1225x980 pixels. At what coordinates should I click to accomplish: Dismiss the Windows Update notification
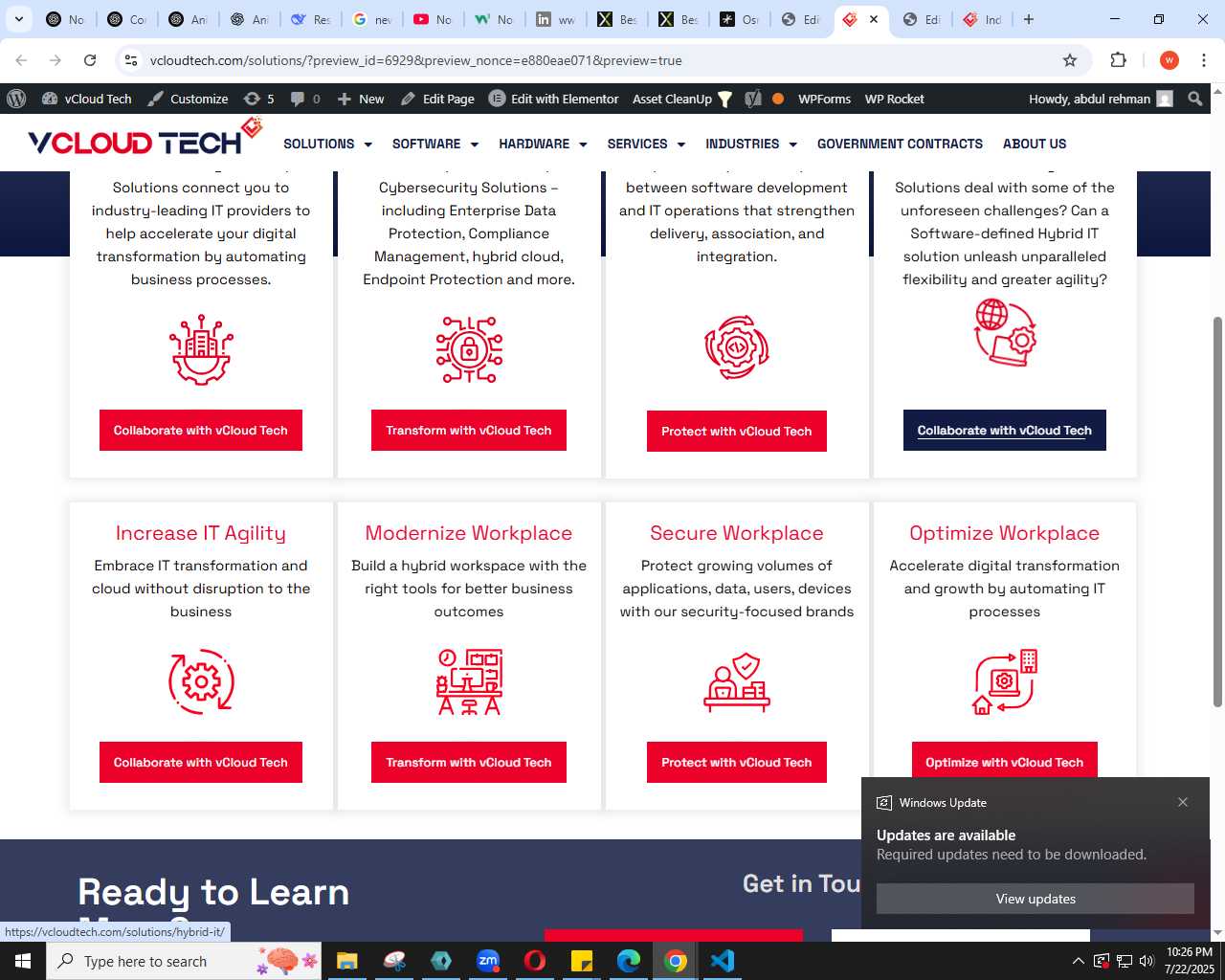click(x=1183, y=802)
